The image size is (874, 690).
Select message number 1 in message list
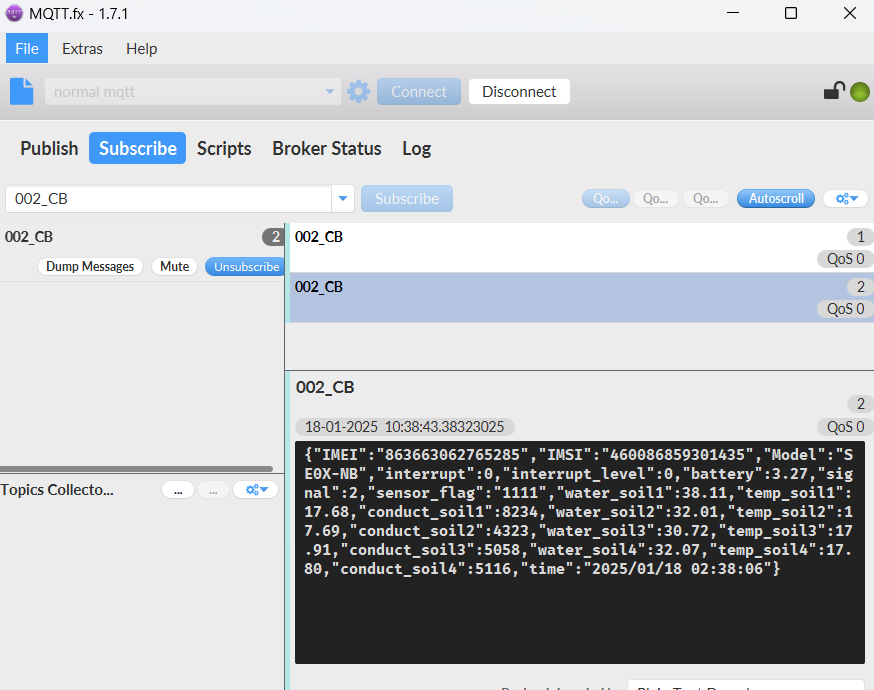coord(580,248)
